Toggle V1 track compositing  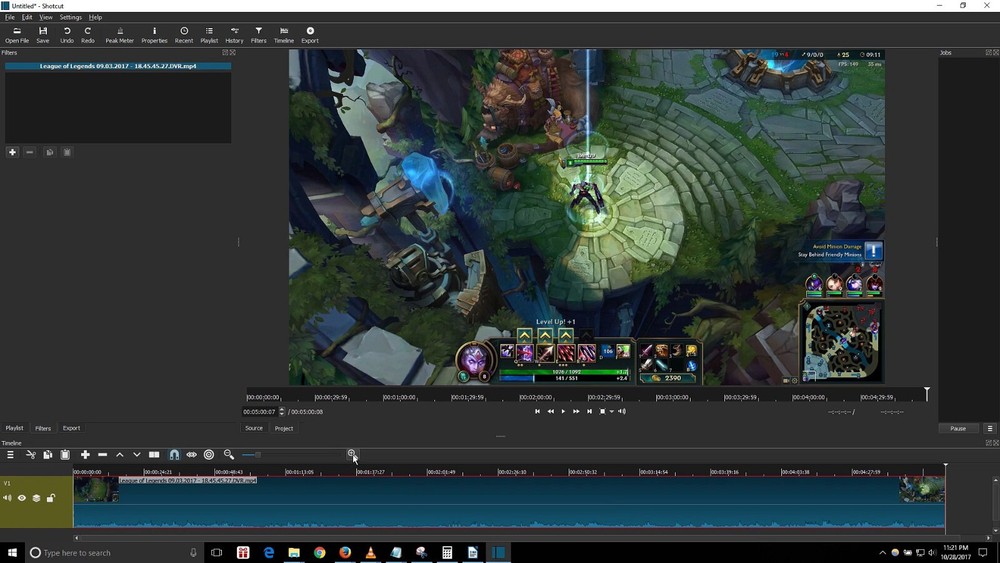(36, 498)
